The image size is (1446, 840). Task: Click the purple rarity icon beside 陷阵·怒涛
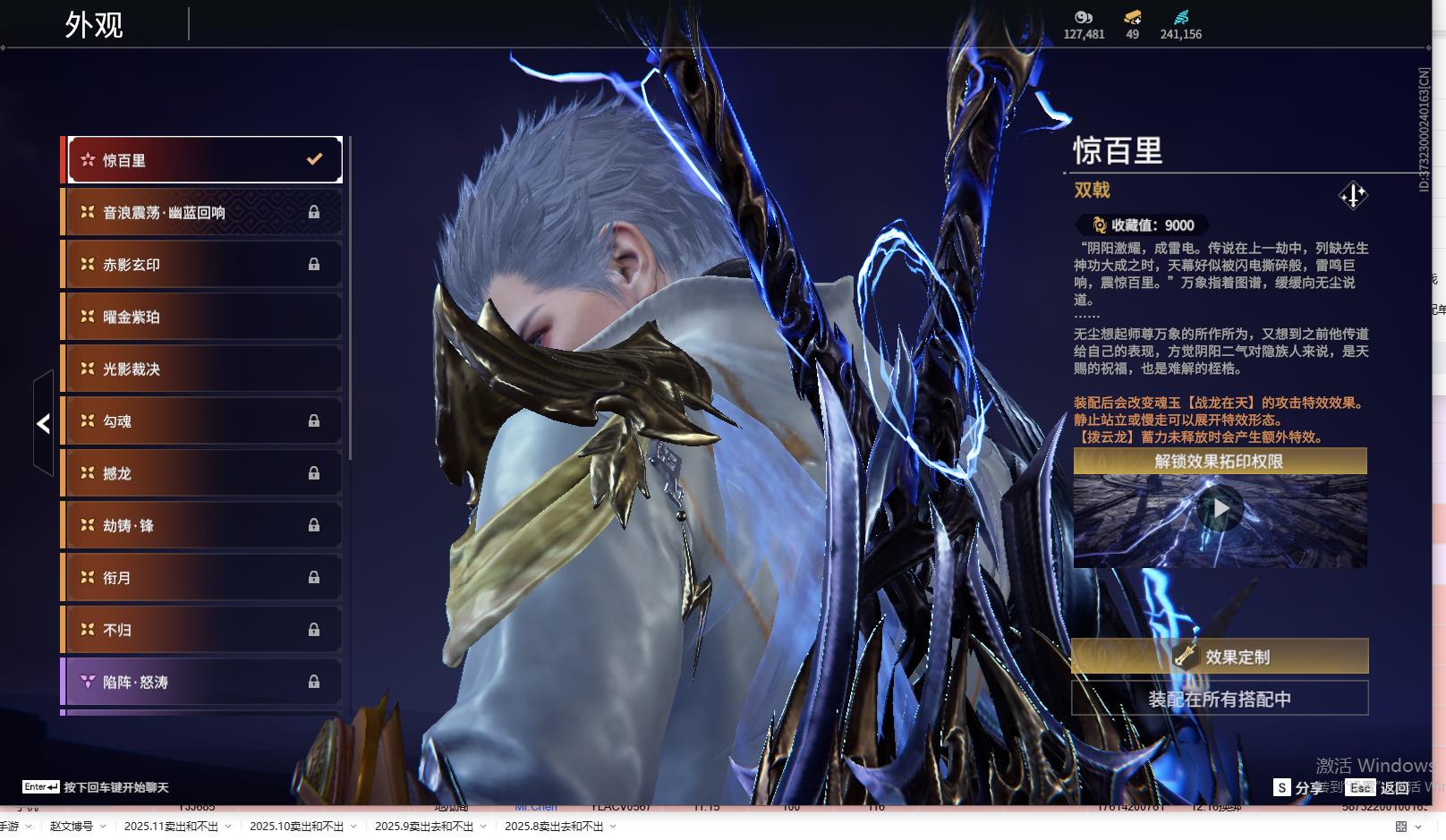click(88, 682)
